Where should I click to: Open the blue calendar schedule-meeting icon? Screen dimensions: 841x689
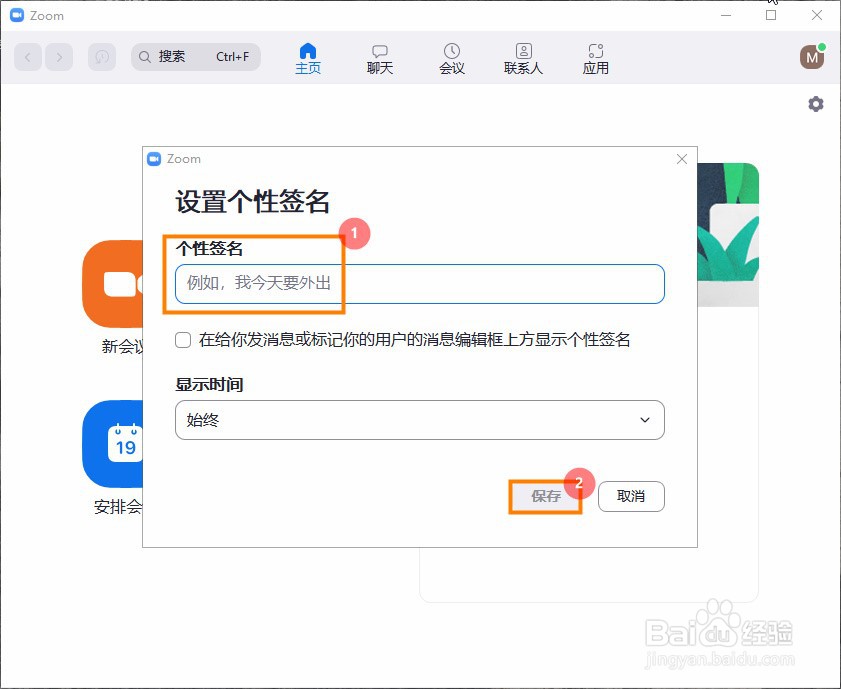click(113, 444)
